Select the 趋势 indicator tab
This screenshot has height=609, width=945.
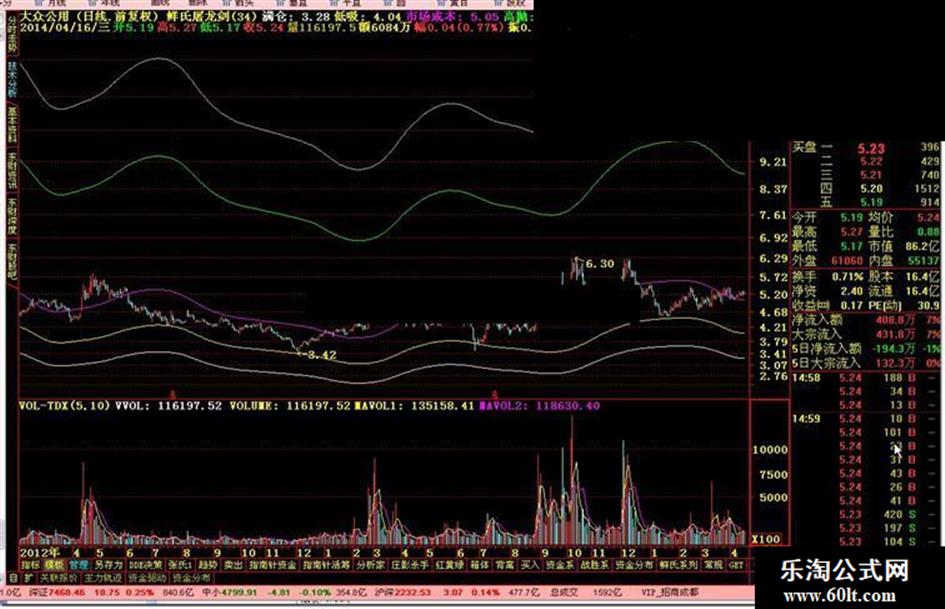[207, 565]
